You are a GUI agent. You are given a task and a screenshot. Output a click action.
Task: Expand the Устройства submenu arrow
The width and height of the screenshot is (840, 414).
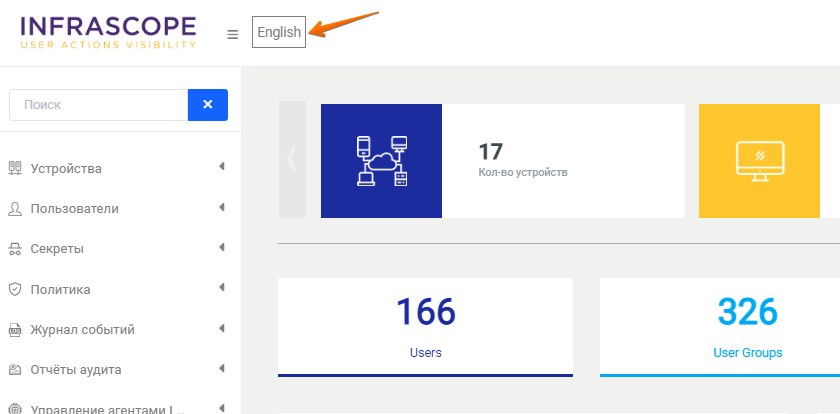[x=222, y=167]
